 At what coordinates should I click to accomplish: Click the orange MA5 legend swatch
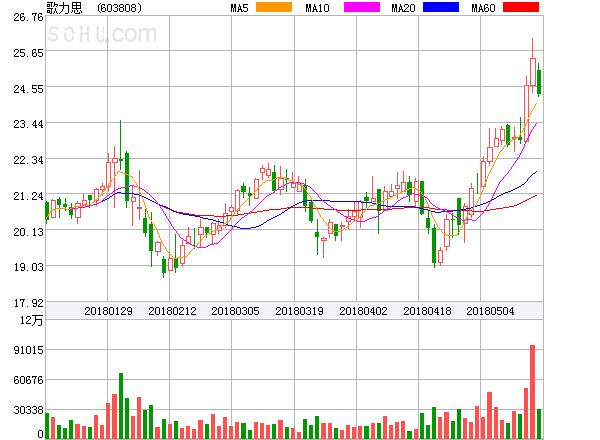tap(274, 7)
